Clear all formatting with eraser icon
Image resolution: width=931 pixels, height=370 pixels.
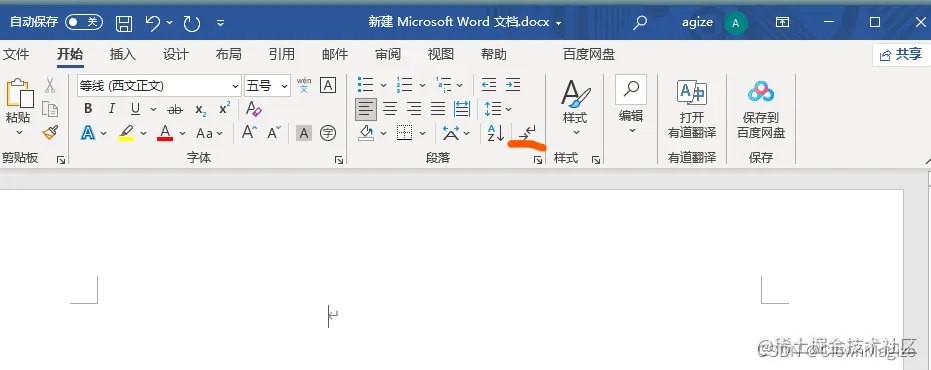coord(254,109)
